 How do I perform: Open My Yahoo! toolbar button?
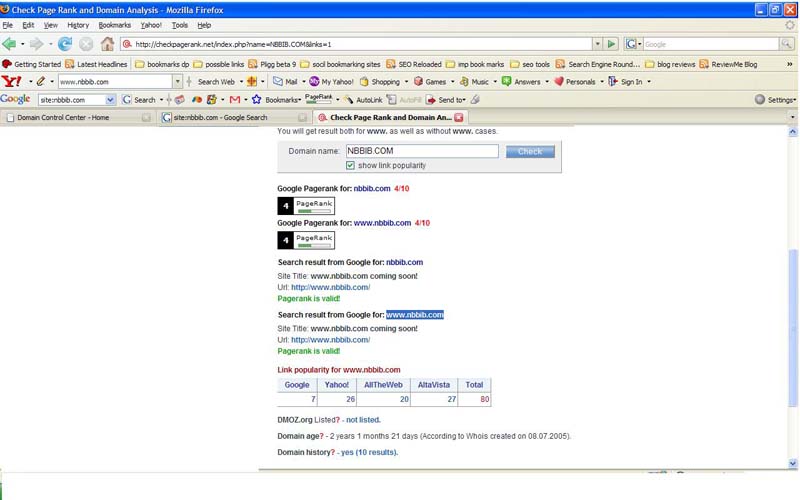pos(332,82)
